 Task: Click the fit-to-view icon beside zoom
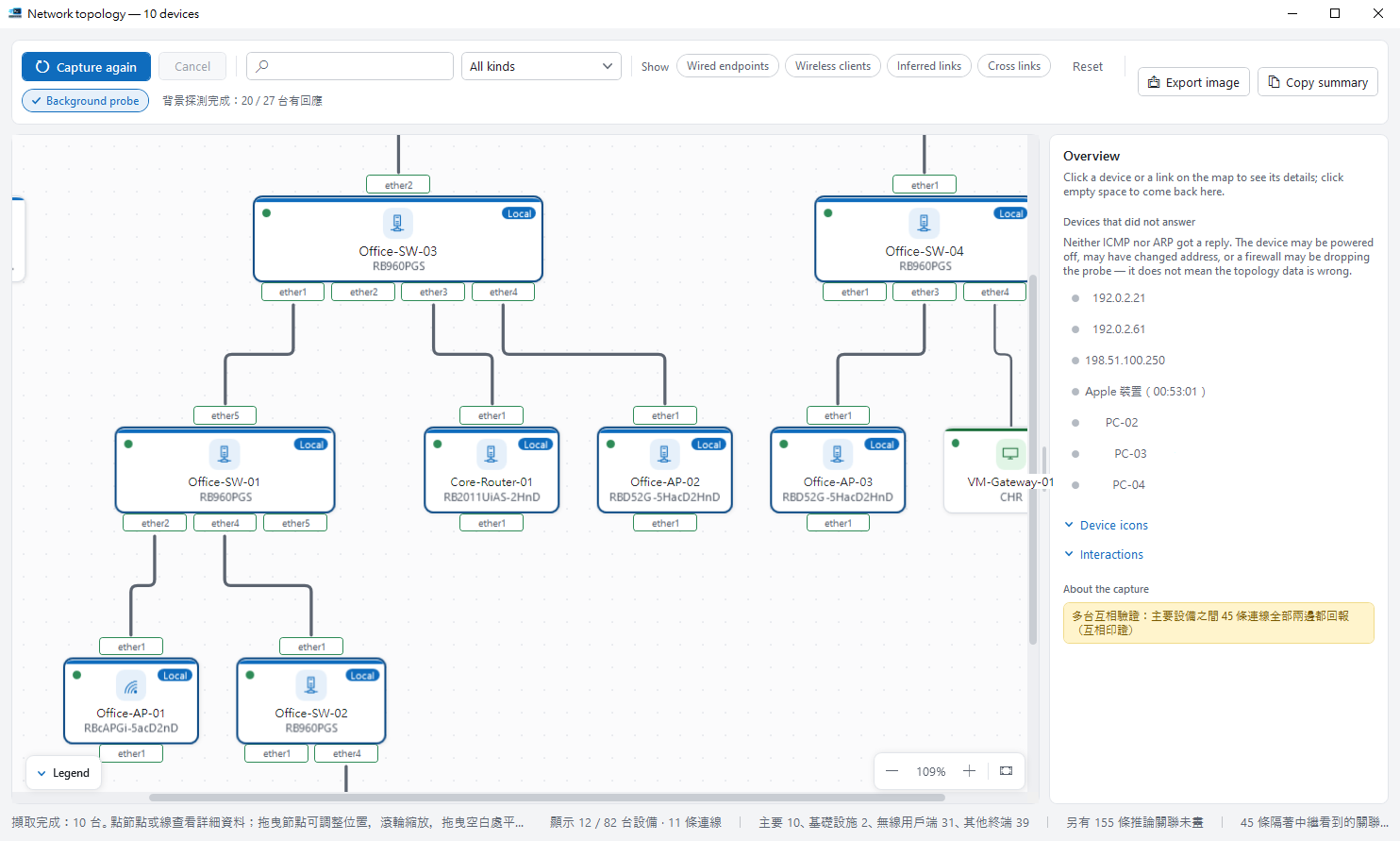click(1007, 771)
